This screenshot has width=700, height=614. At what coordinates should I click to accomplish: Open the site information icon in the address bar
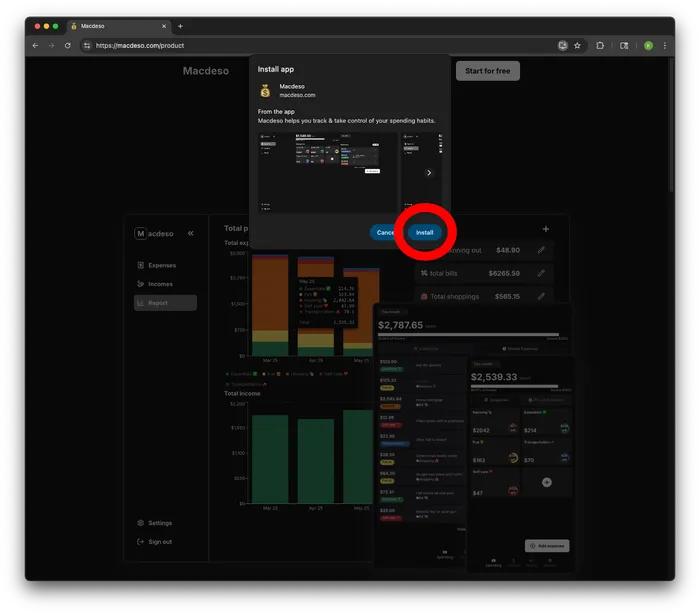87,46
